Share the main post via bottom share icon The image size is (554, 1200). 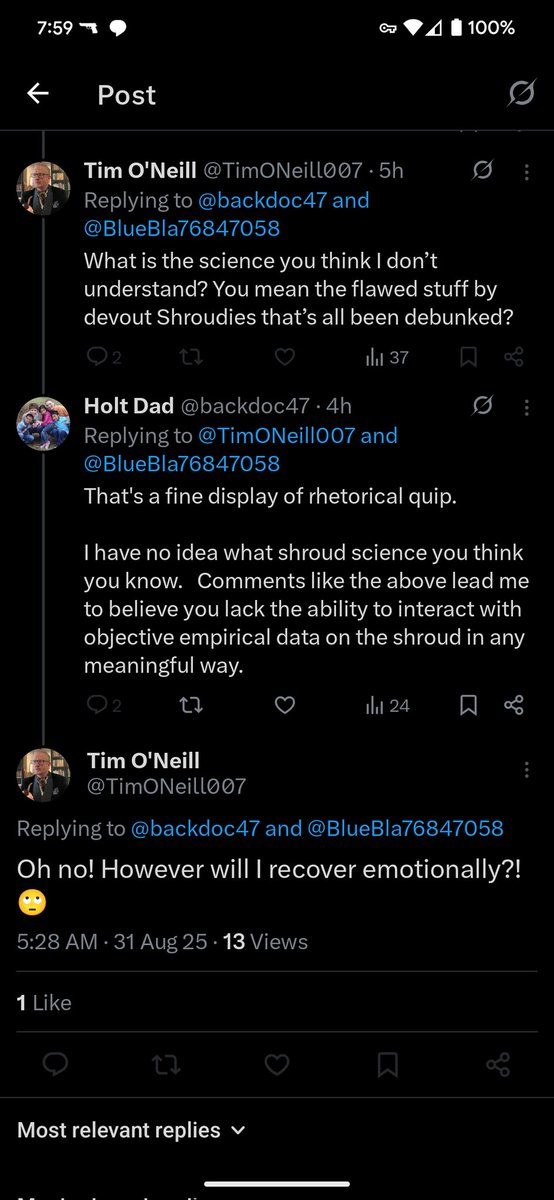498,1065
